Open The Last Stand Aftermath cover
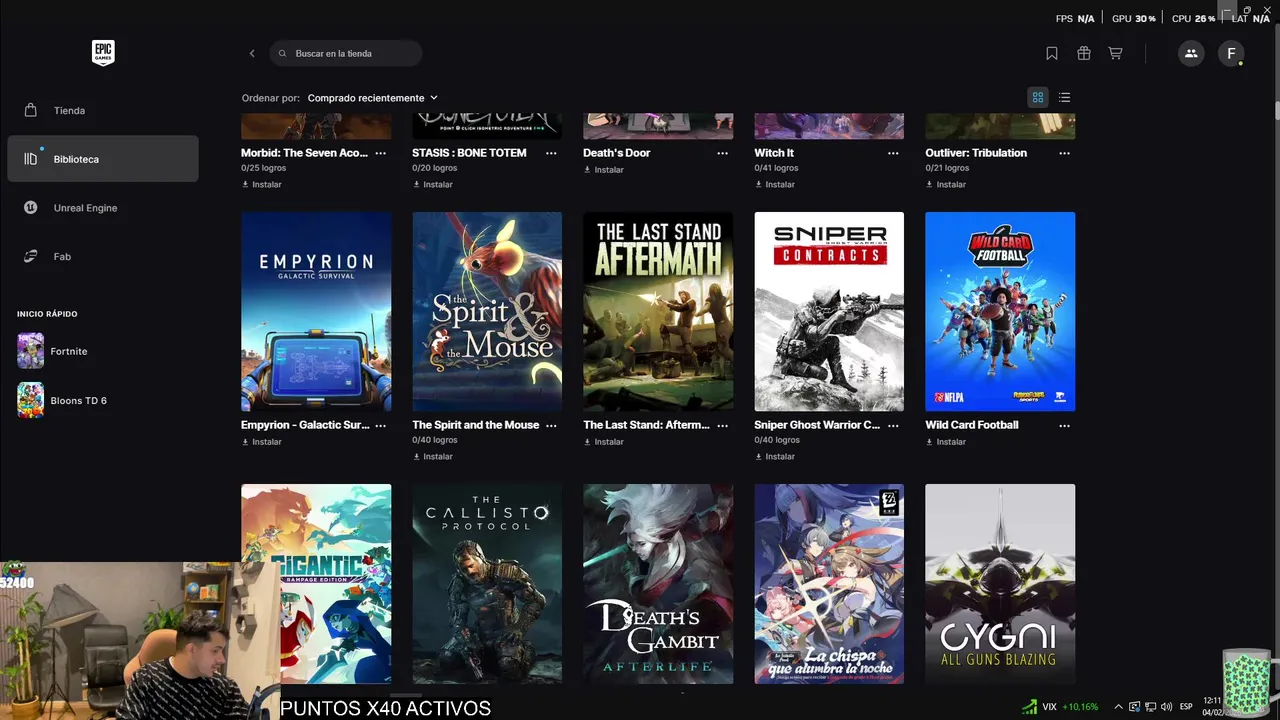1280x720 pixels. point(658,311)
